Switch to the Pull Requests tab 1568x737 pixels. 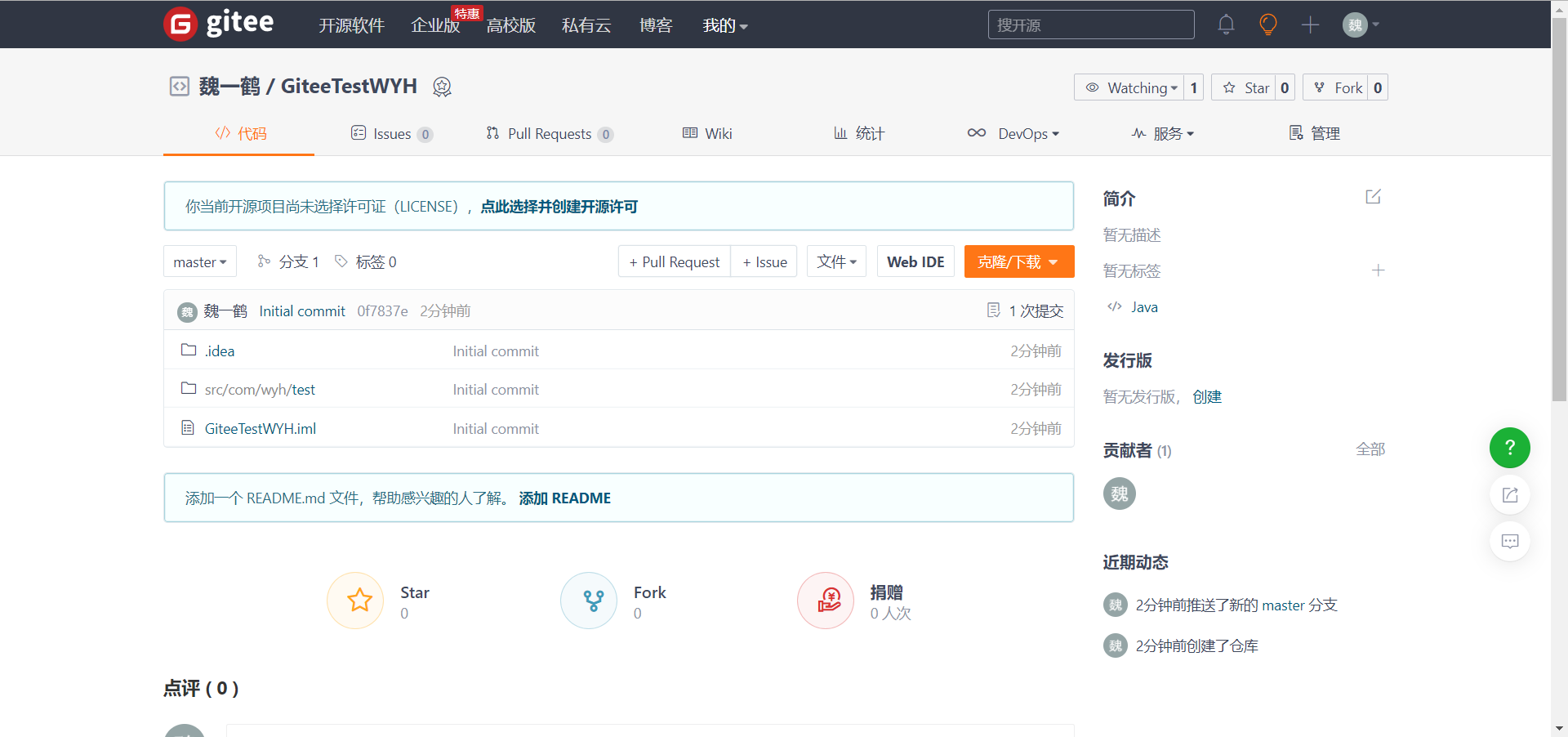[x=550, y=133]
